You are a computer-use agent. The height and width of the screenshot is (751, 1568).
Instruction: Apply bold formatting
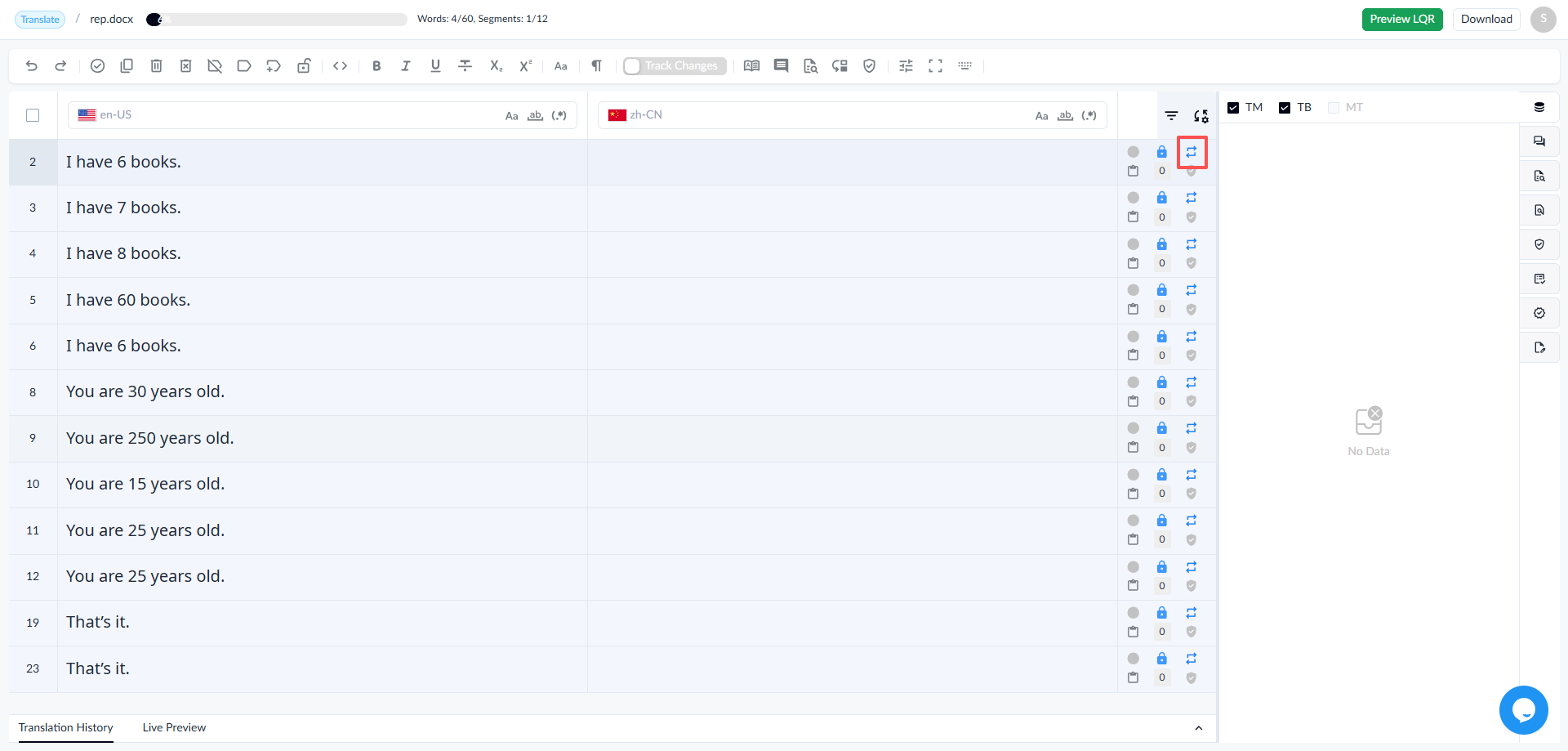376,66
